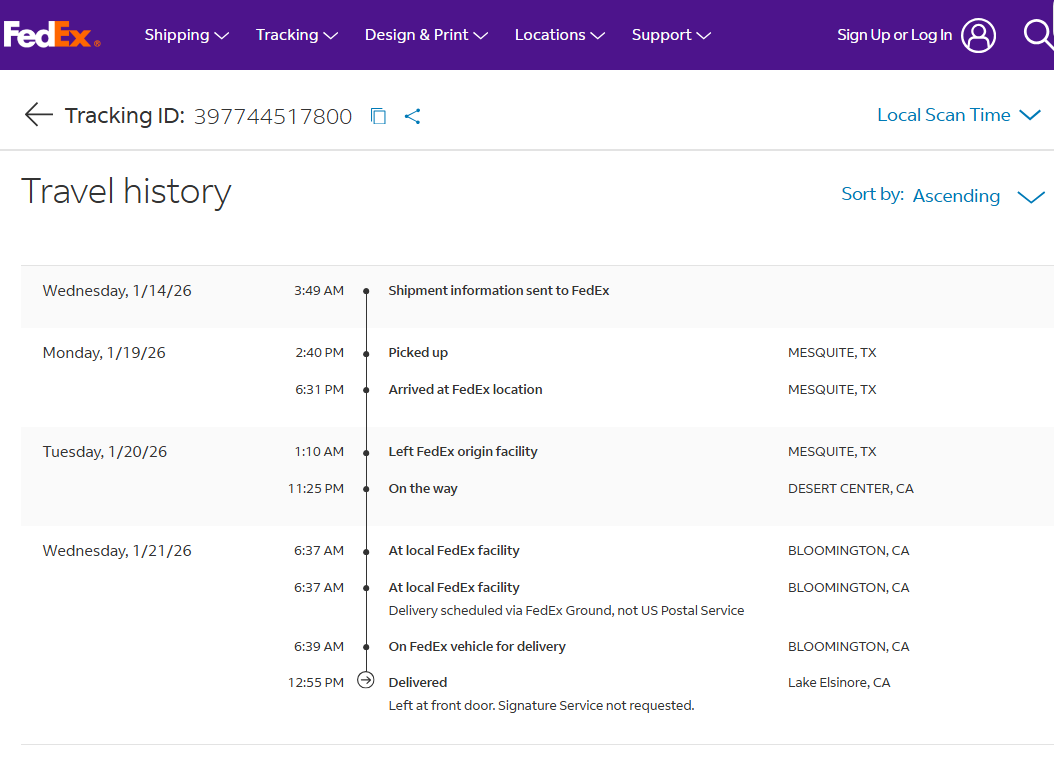The image size is (1054, 771).
Task: Open the Tracking menu
Action: coord(296,35)
